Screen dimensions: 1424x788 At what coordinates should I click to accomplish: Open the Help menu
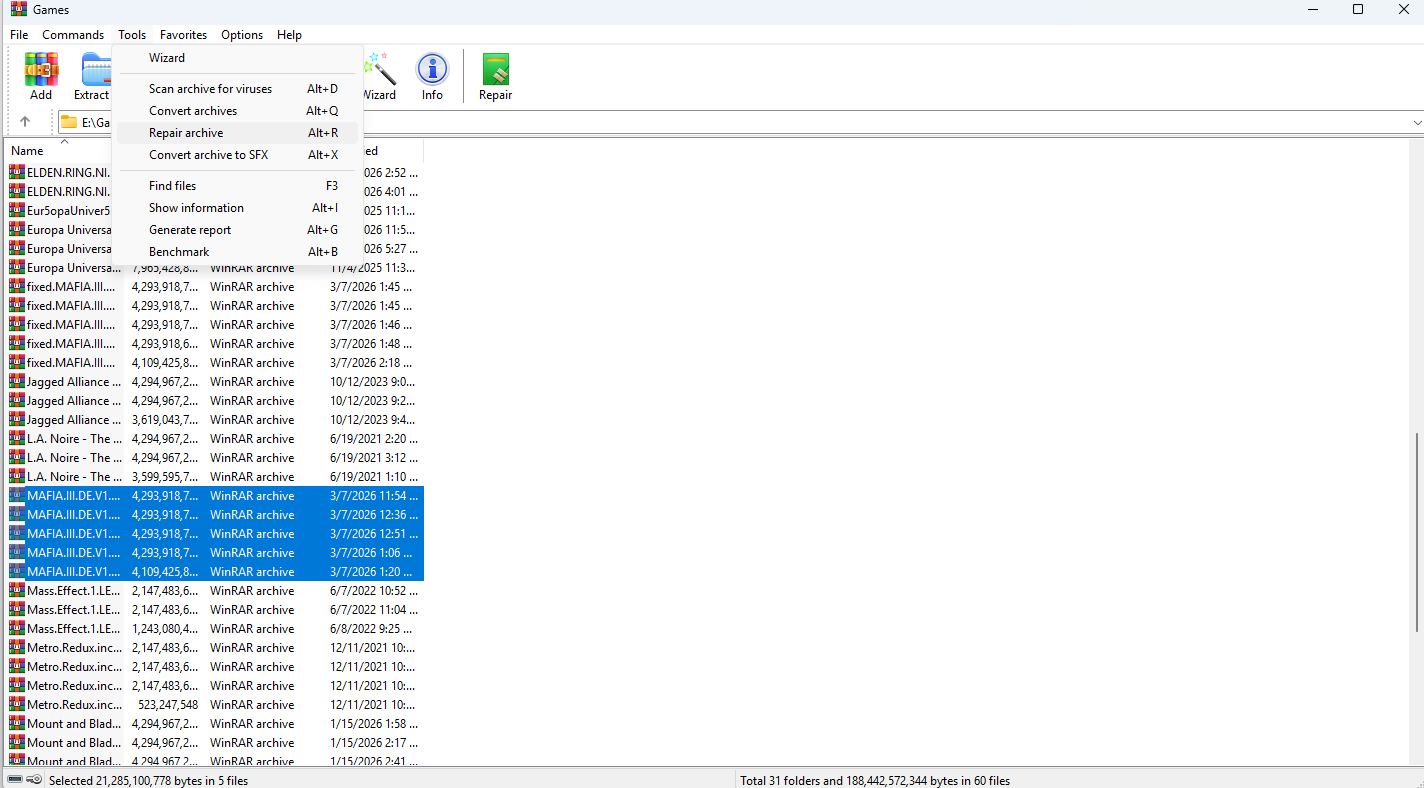[289, 34]
